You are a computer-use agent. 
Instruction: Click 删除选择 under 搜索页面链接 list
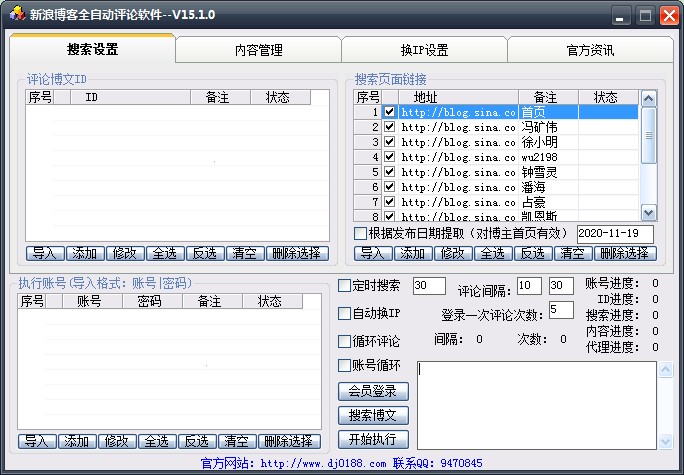625,253
